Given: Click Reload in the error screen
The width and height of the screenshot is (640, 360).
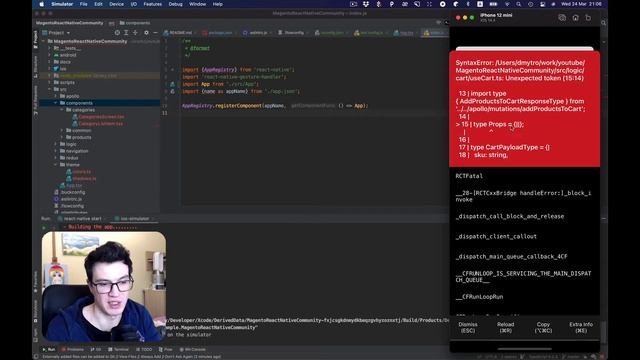Looking at the screenshot, I should 505,327.
